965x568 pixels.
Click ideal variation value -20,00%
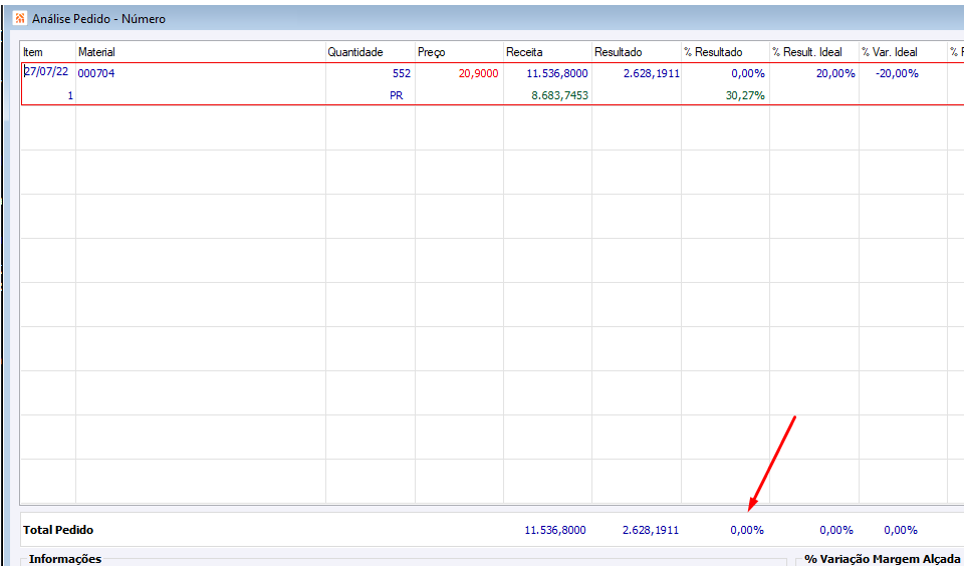897,73
